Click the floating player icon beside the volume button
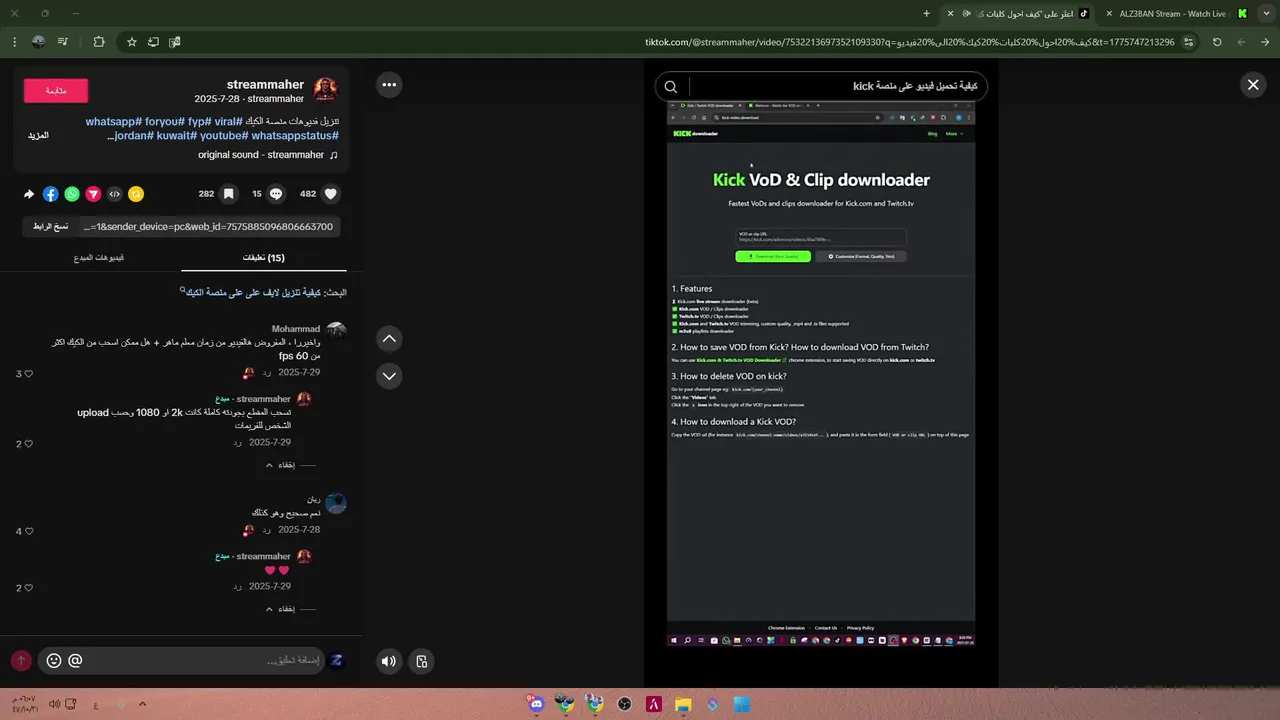The image size is (1280, 720). (x=422, y=661)
